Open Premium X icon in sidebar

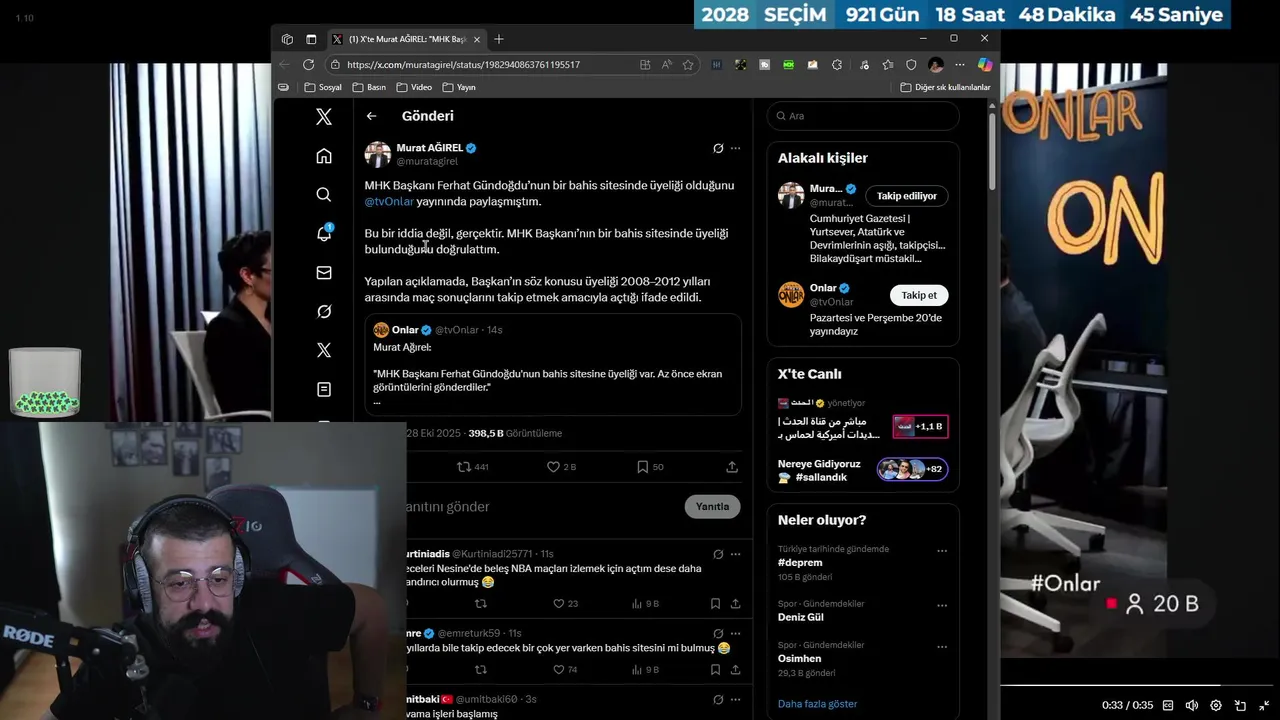[324, 350]
